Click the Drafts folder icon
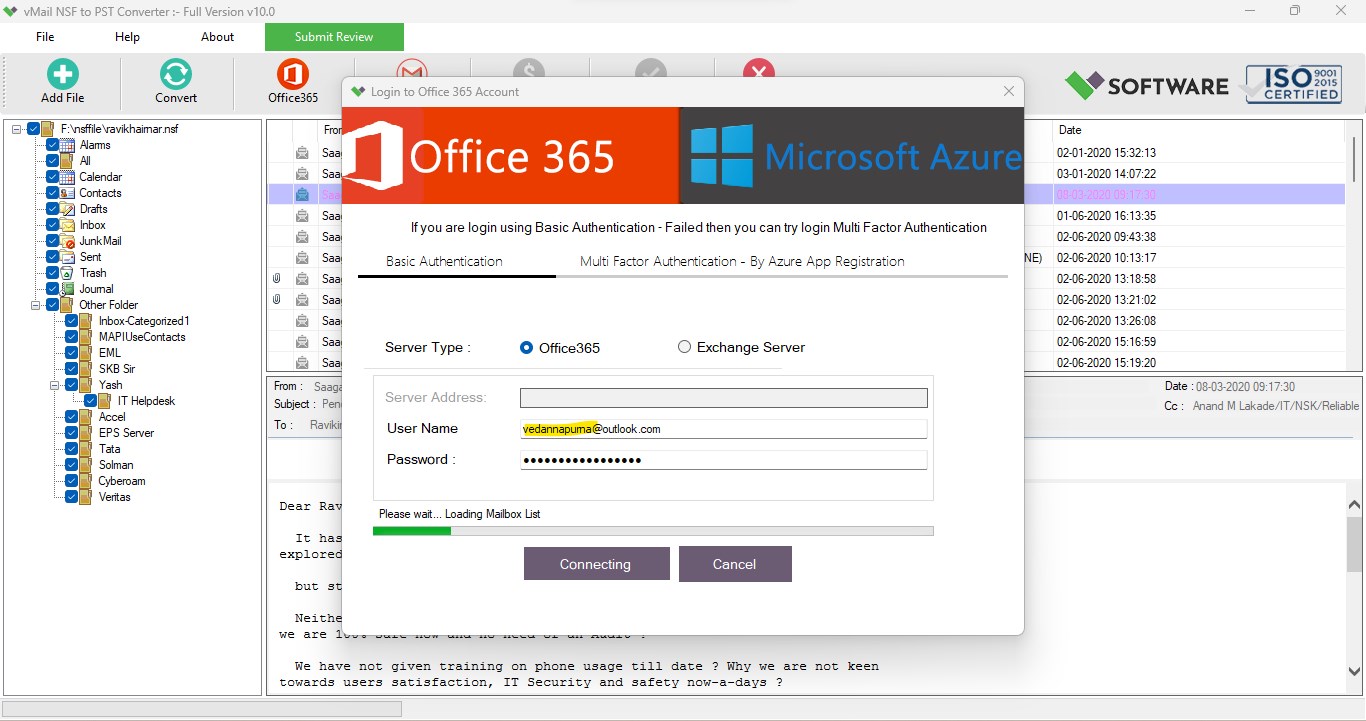The width and height of the screenshot is (1366, 721). [x=67, y=209]
